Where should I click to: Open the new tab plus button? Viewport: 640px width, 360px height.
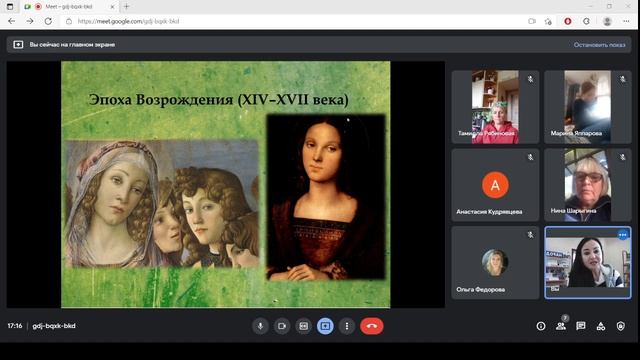coord(127,7)
